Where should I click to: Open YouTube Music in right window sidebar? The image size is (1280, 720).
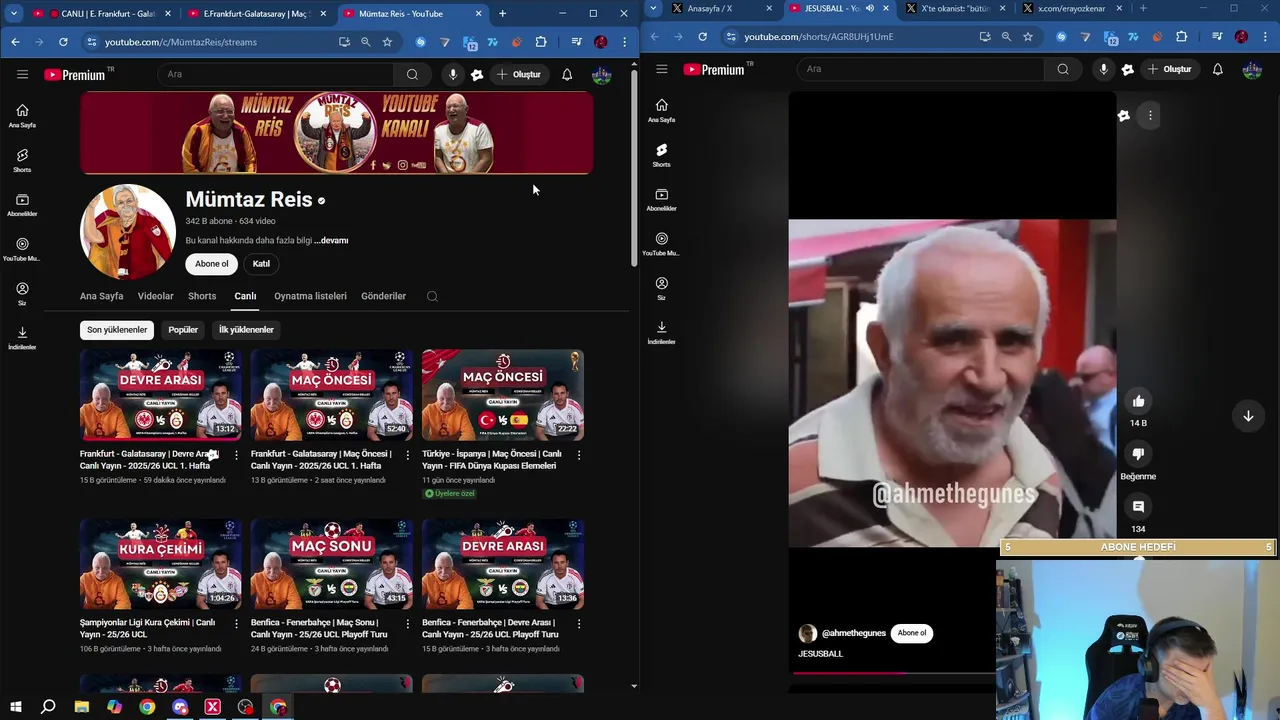[x=661, y=244]
